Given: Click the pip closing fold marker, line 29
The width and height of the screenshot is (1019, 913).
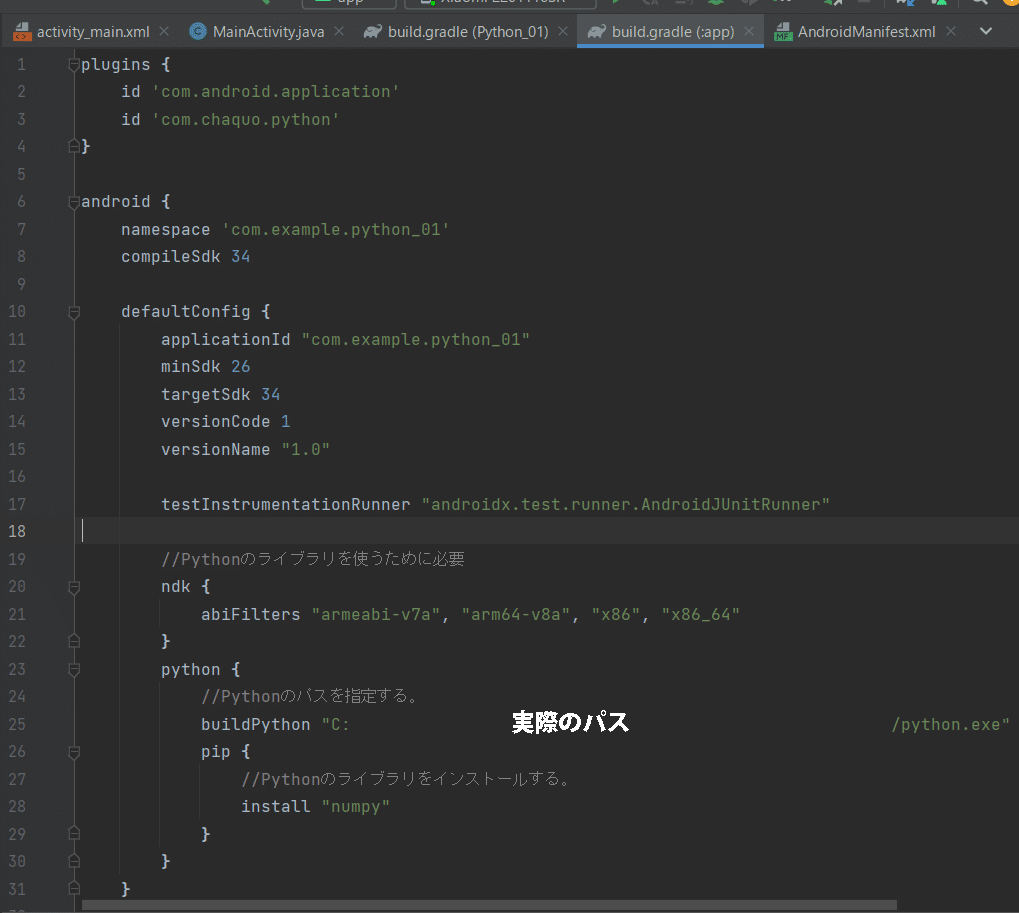Looking at the screenshot, I should point(74,834).
